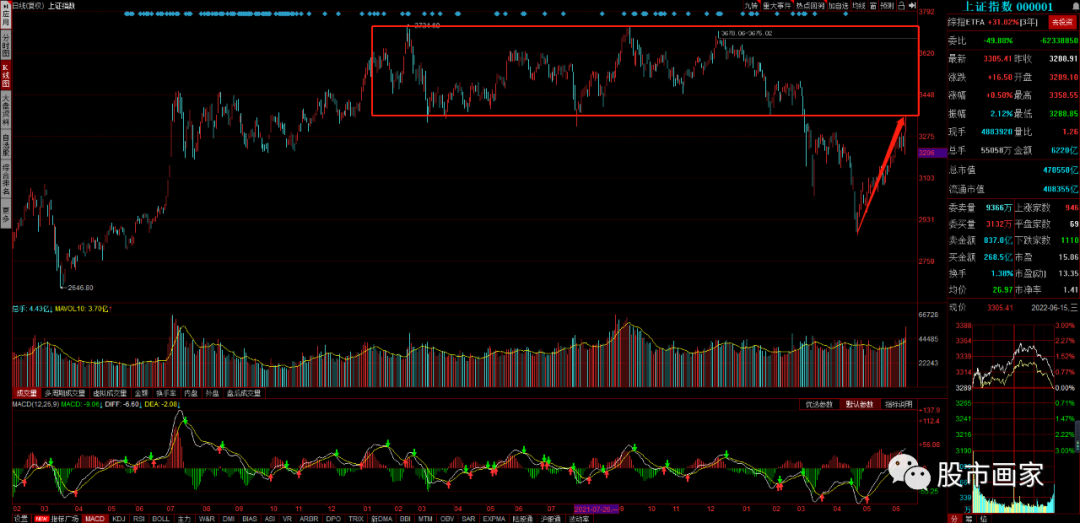Screen dimensions: 1080x523
Task: Select the RSI indicator
Action: (x=139, y=518)
